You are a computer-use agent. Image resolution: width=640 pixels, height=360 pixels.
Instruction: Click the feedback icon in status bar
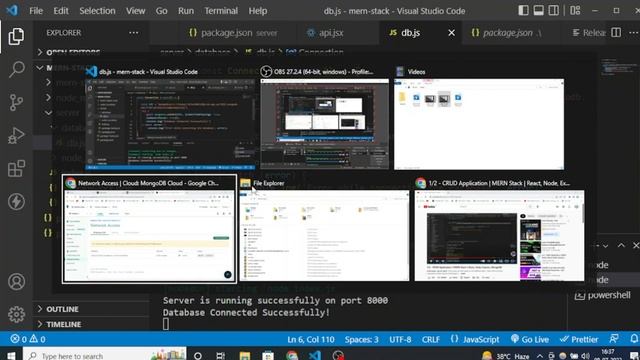pos(614,339)
